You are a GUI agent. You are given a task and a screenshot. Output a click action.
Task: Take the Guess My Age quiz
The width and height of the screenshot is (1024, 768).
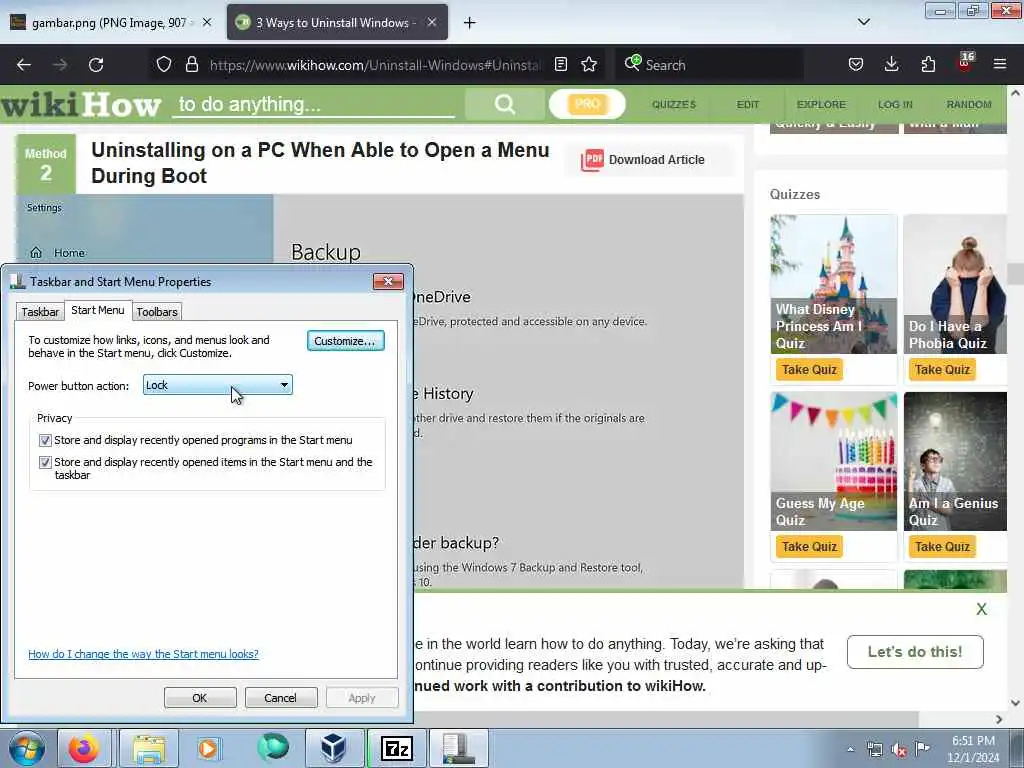click(809, 547)
